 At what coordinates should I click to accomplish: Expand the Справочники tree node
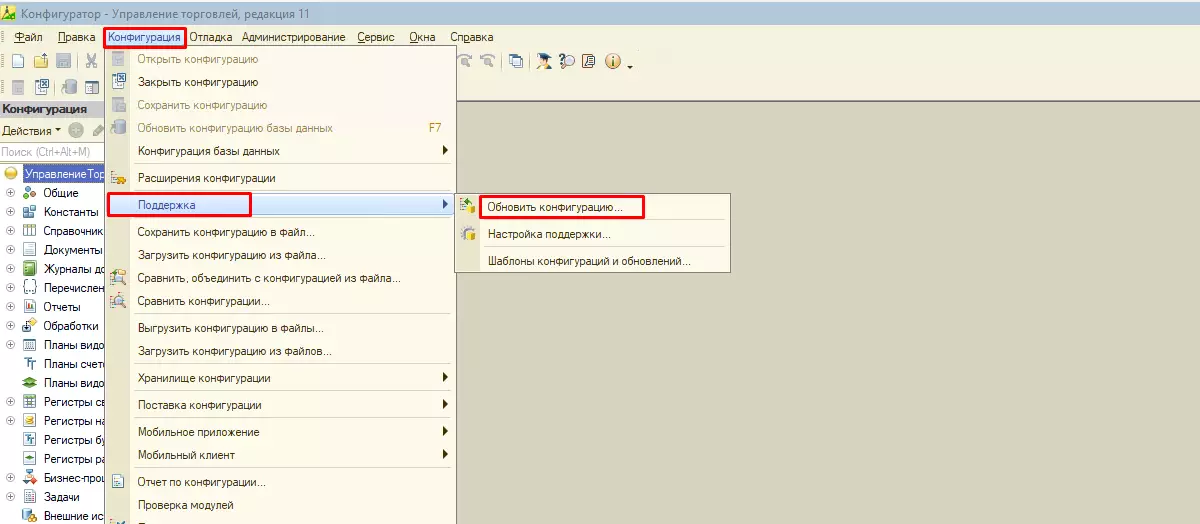pyautogui.click(x=11, y=231)
